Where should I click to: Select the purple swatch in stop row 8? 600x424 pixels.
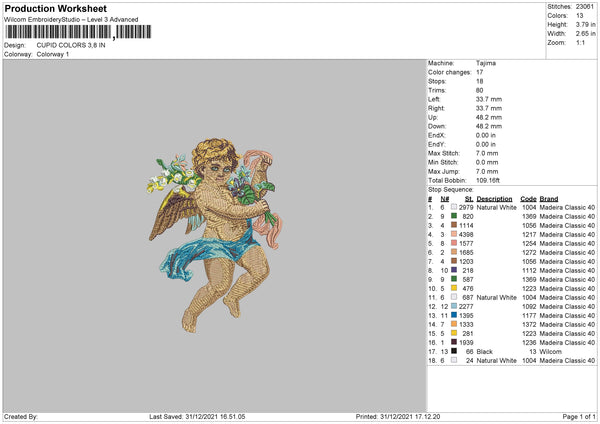[454, 270]
